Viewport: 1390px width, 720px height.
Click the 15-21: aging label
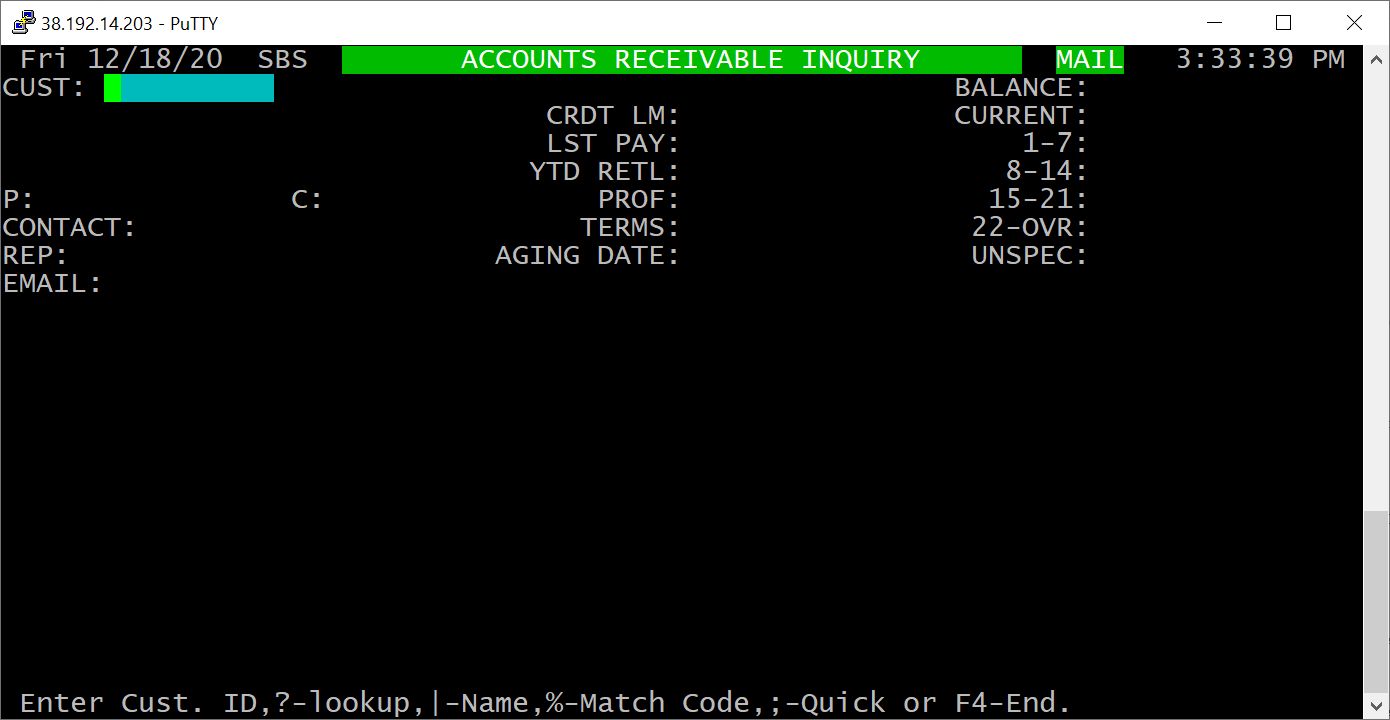coord(1038,200)
